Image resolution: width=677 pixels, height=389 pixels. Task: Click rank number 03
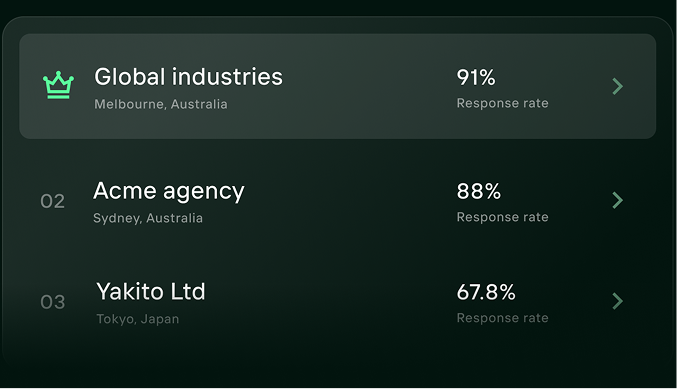pyautogui.click(x=53, y=302)
